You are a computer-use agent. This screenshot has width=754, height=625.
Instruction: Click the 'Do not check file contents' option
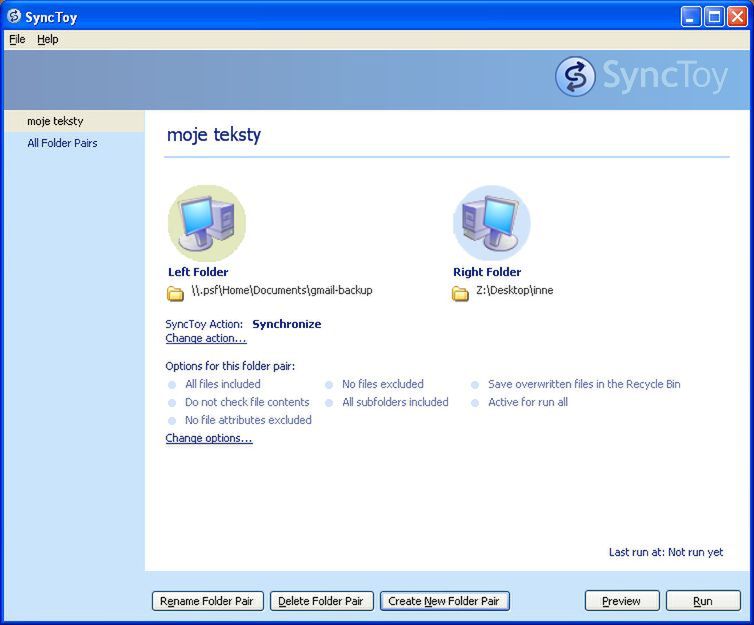[247, 402]
